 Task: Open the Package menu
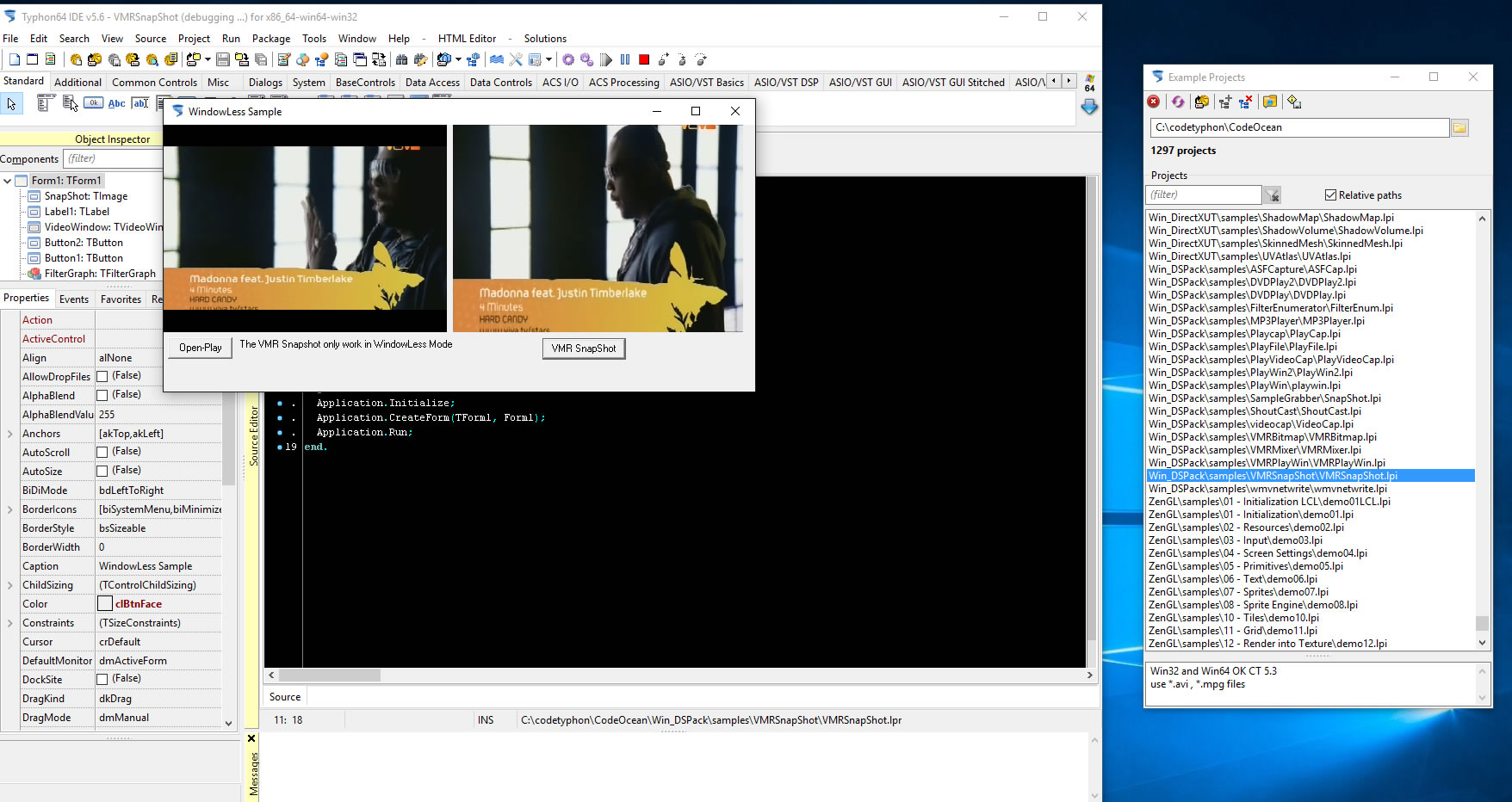pos(271,39)
